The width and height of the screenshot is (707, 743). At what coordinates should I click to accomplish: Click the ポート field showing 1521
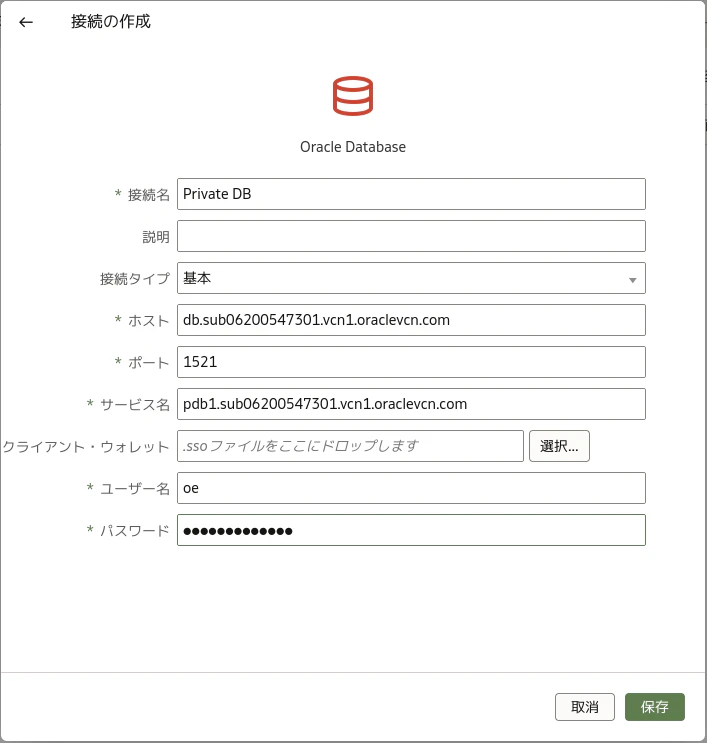click(411, 362)
